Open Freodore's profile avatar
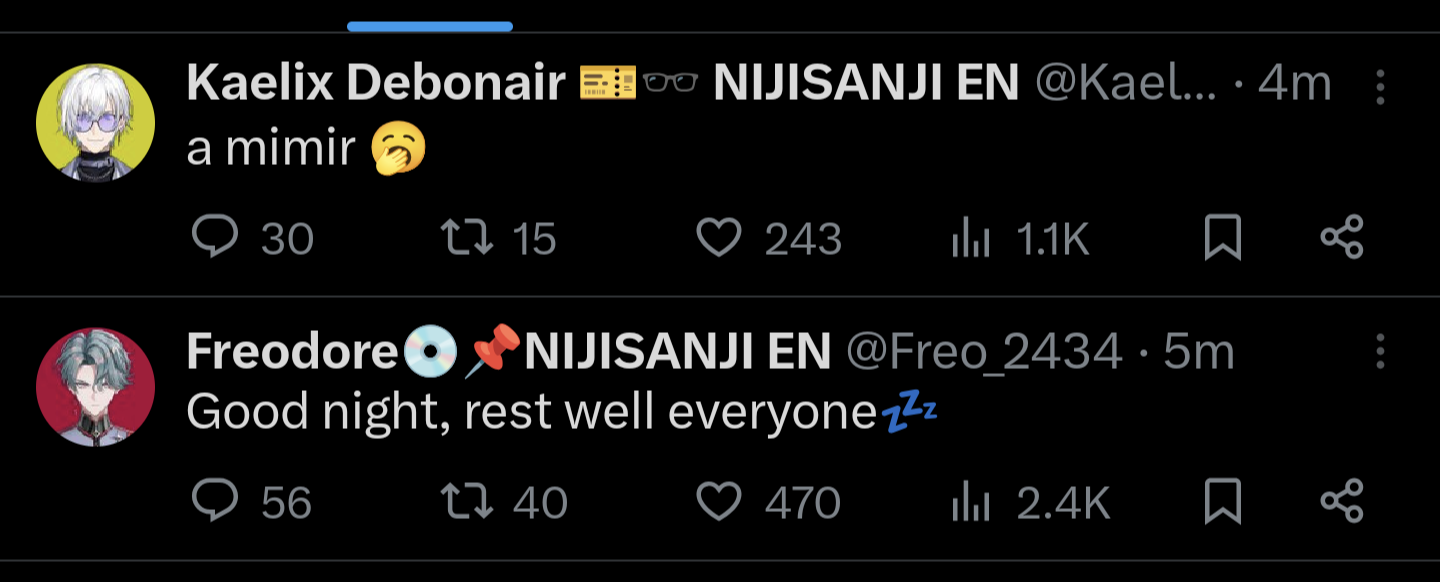 96,387
